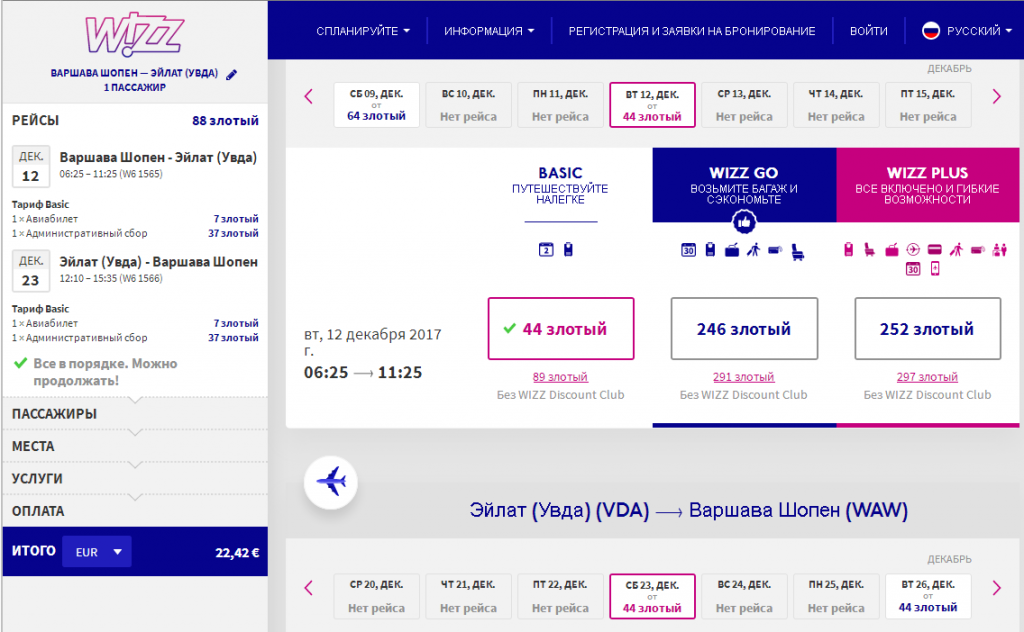
Task: Click the Wizz Air logo
Action: pos(135,34)
